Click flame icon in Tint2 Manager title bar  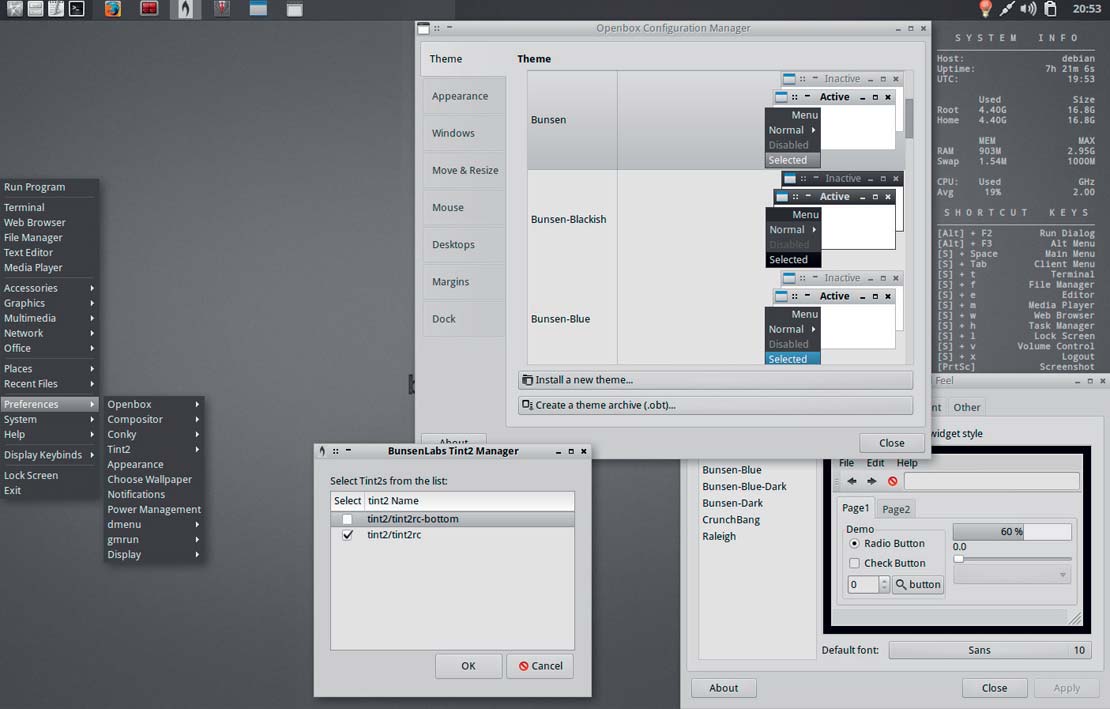pos(323,451)
